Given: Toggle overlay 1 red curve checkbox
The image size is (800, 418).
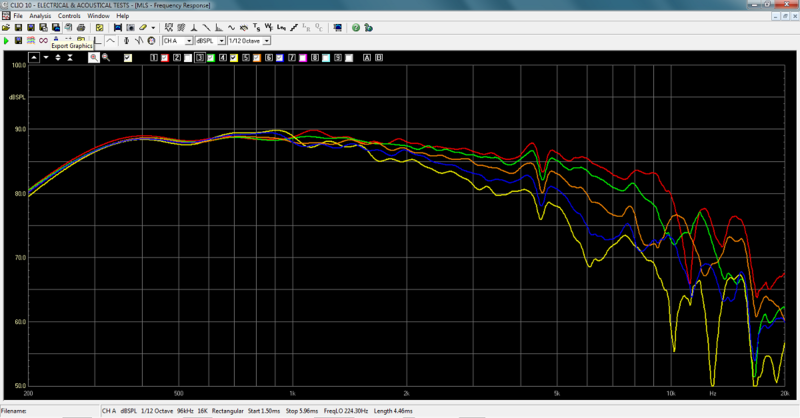Looking at the screenshot, I should tap(165, 58).
